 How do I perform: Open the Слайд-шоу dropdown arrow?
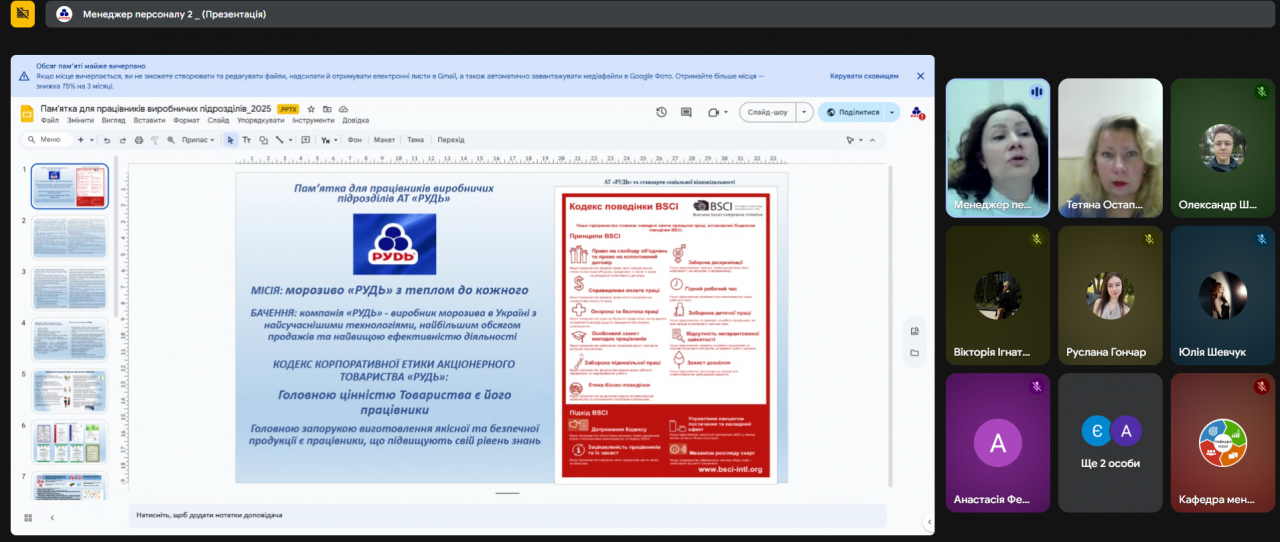click(x=804, y=112)
